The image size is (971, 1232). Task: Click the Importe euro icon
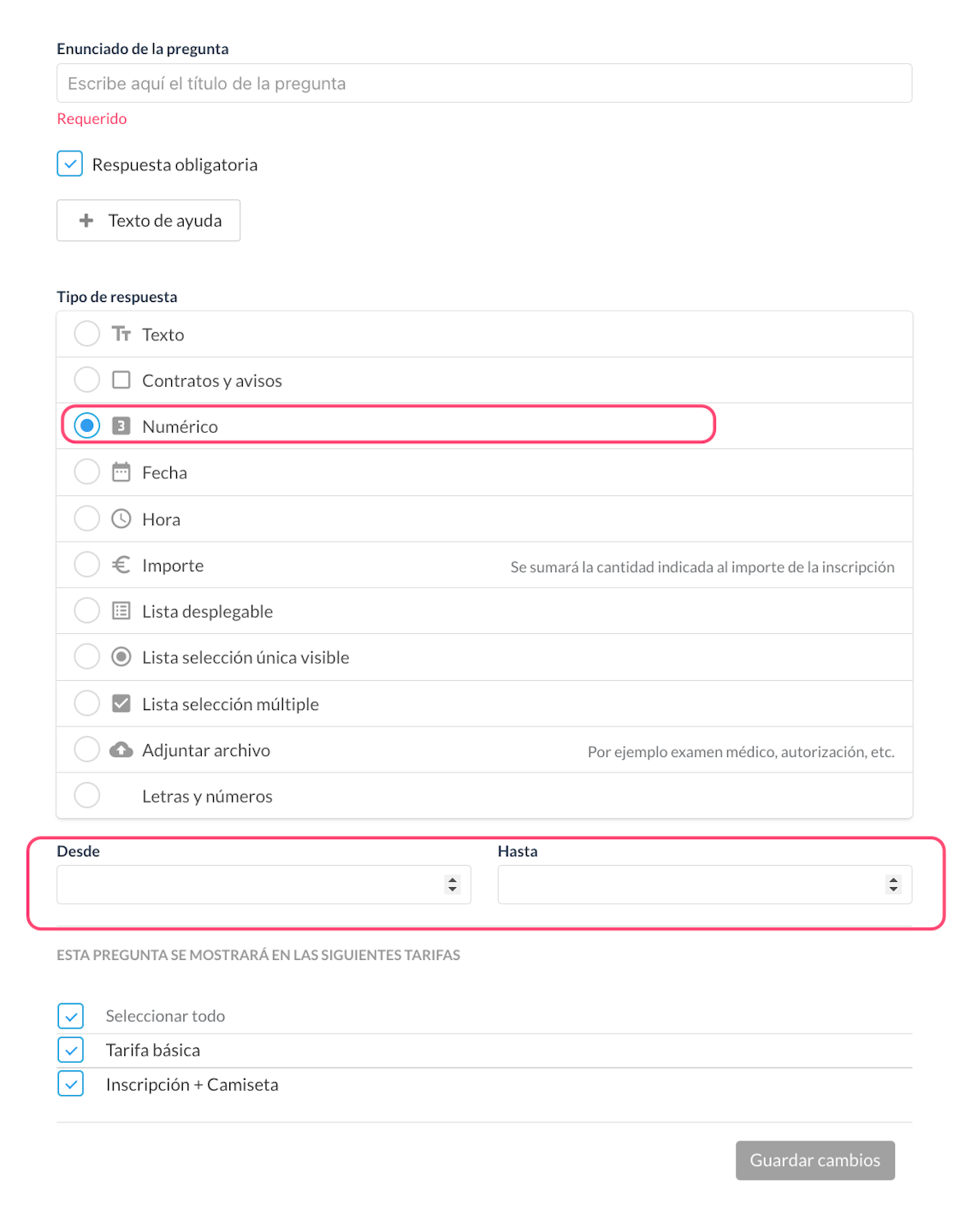coord(121,565)
